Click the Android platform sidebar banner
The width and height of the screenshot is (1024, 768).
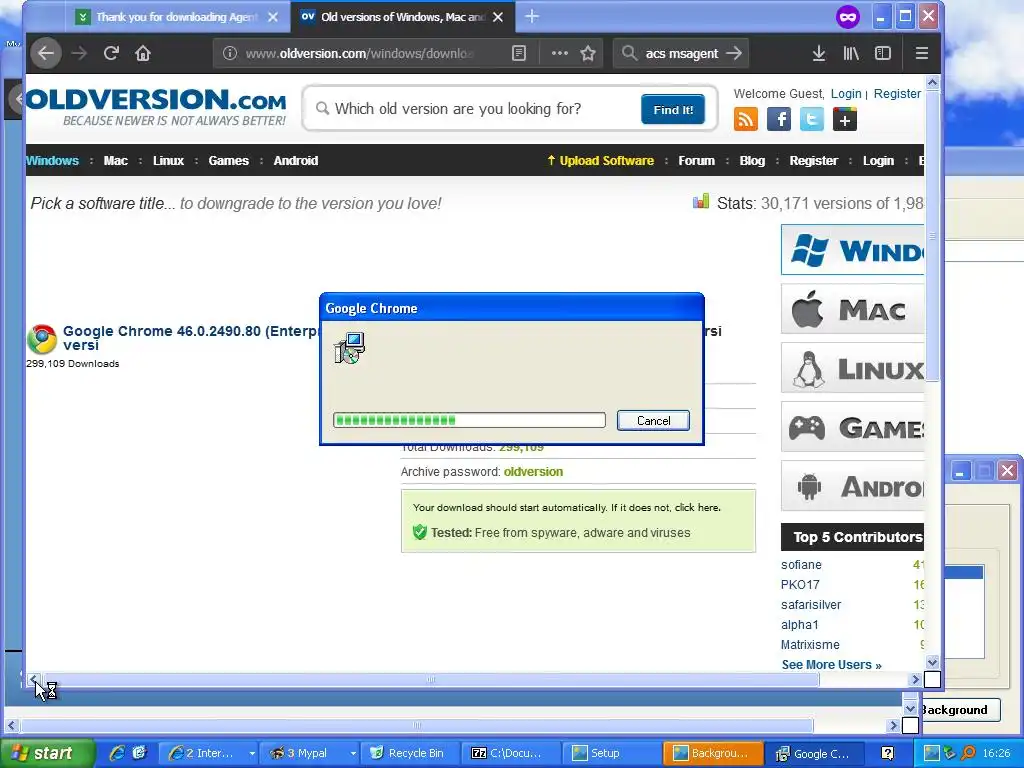[x=852, y=486]
